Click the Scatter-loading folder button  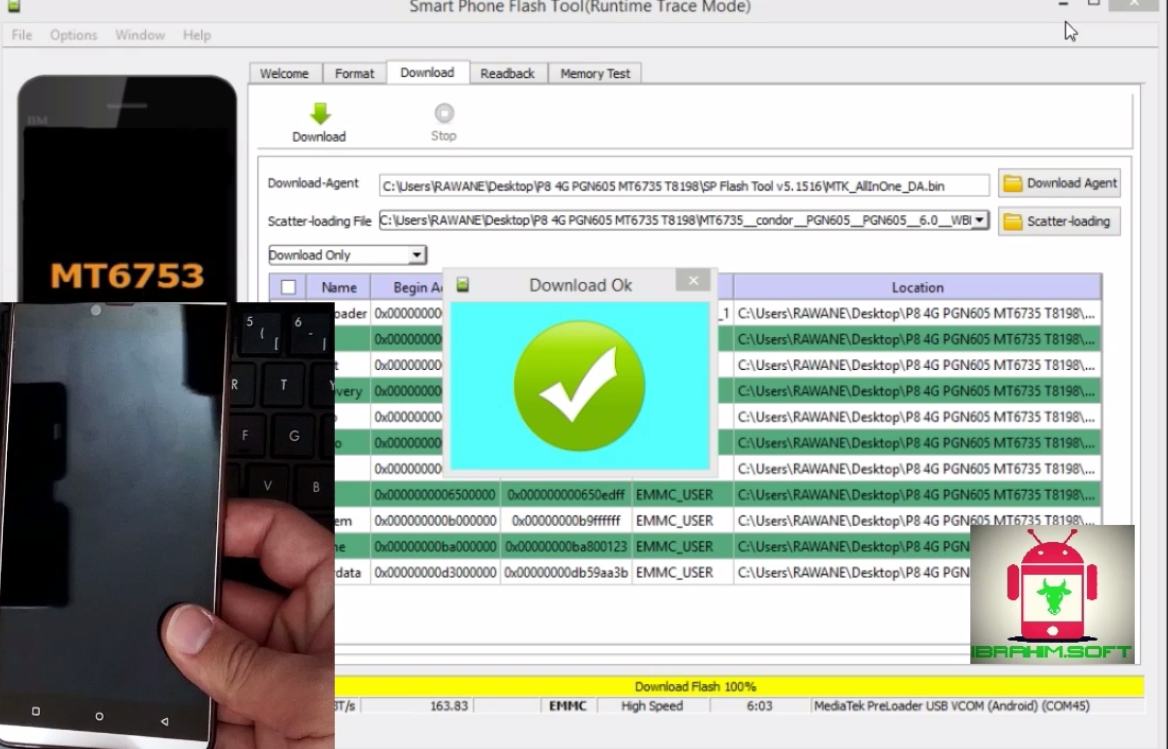click(x=1058, y=221)
